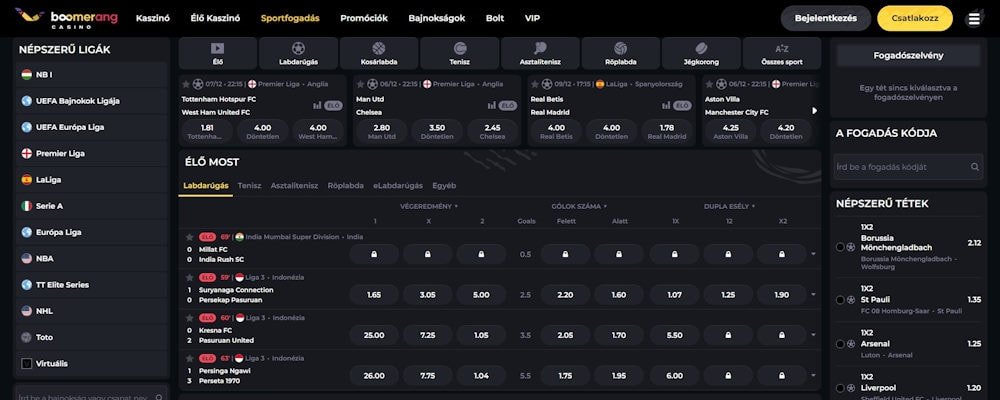Click the Csatlakozz join button

(x=915, y=19)
